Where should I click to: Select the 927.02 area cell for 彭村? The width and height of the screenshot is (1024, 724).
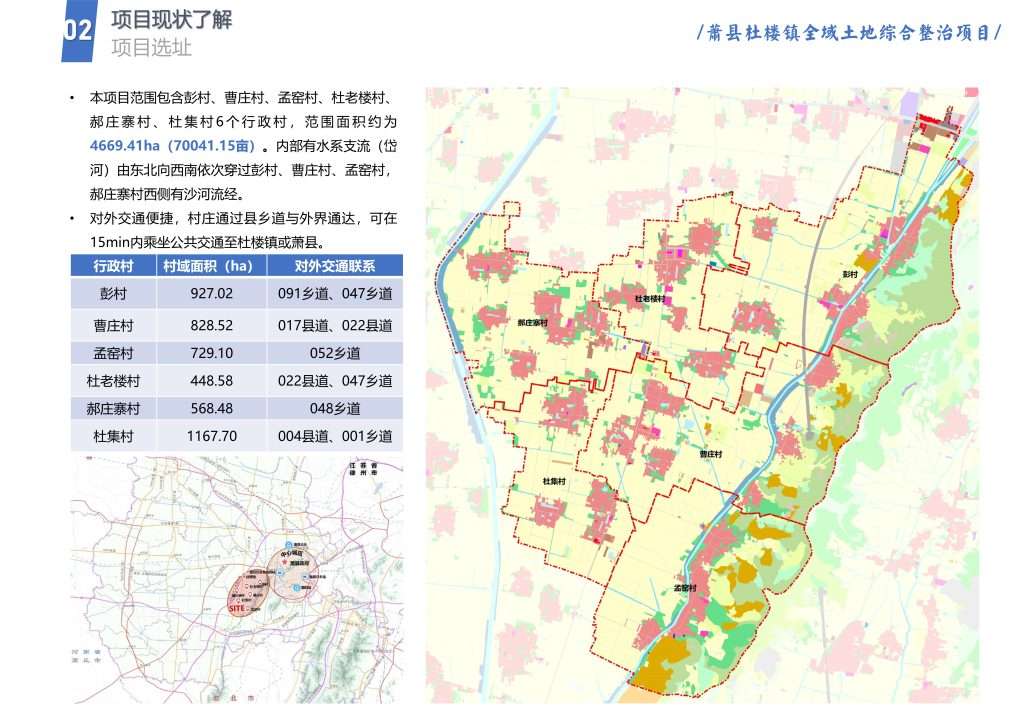click(210, 294)
